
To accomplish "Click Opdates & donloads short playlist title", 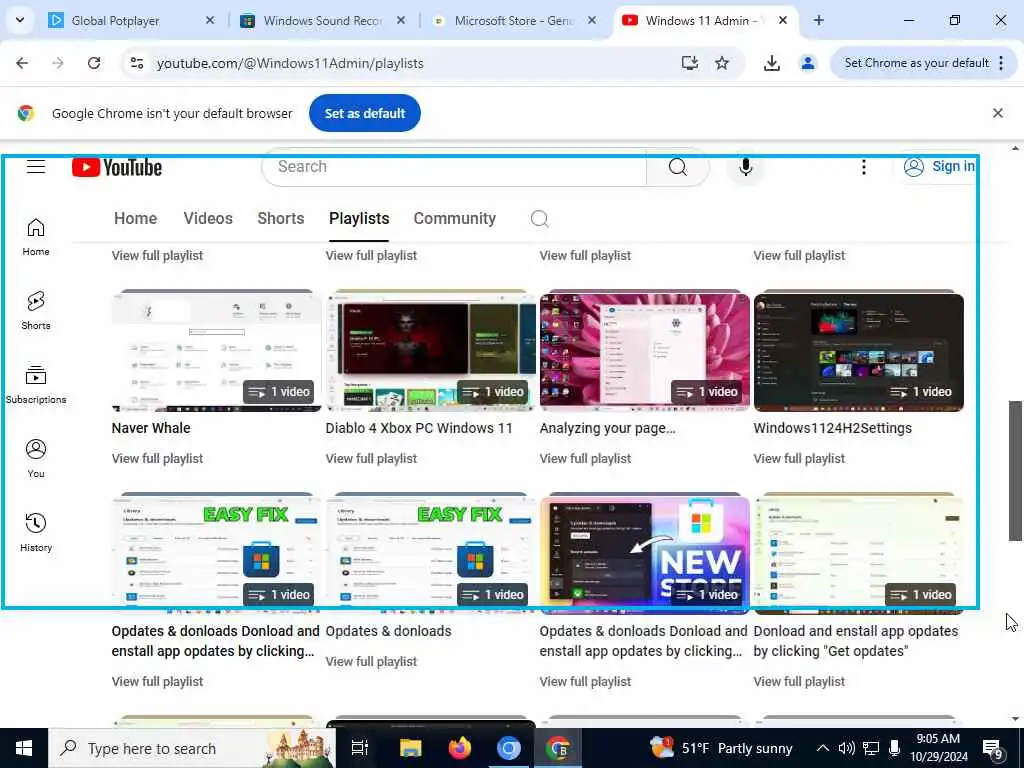I will [x=389, y=632].
